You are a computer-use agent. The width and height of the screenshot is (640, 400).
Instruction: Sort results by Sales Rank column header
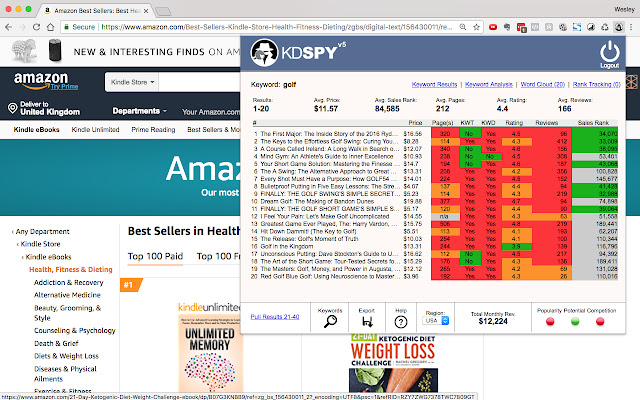coord(593,122)
